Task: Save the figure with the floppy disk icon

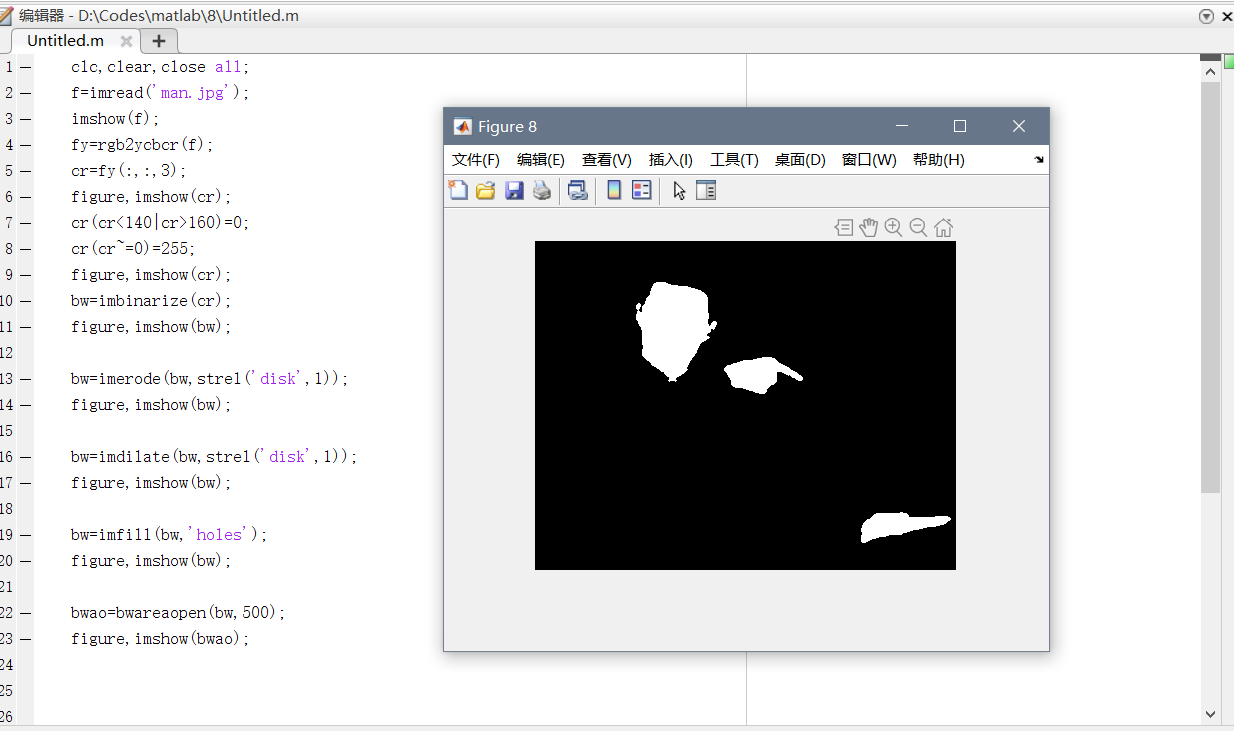Action: point(514,190)
